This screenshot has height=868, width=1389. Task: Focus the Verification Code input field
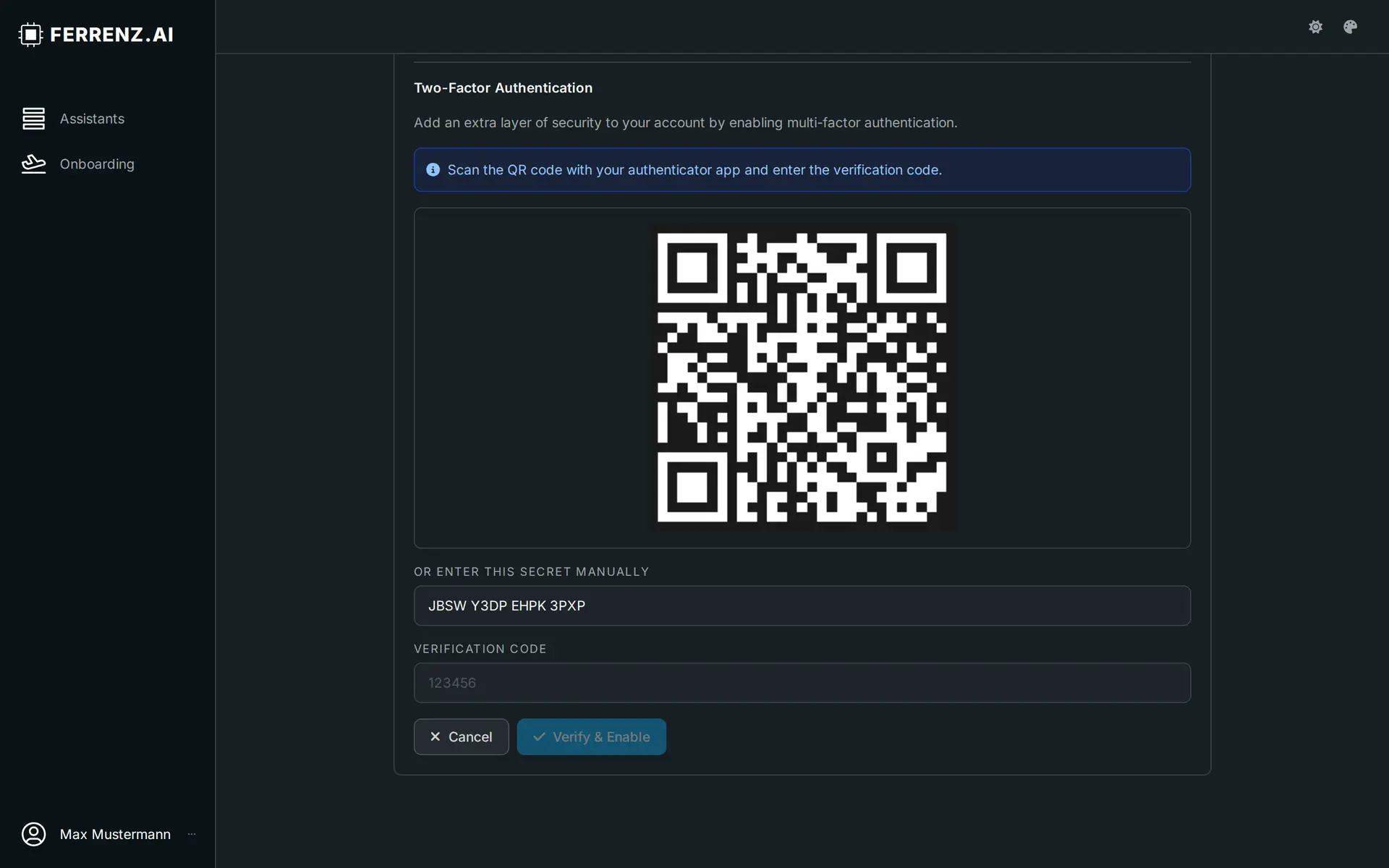[x=802, y=683]
